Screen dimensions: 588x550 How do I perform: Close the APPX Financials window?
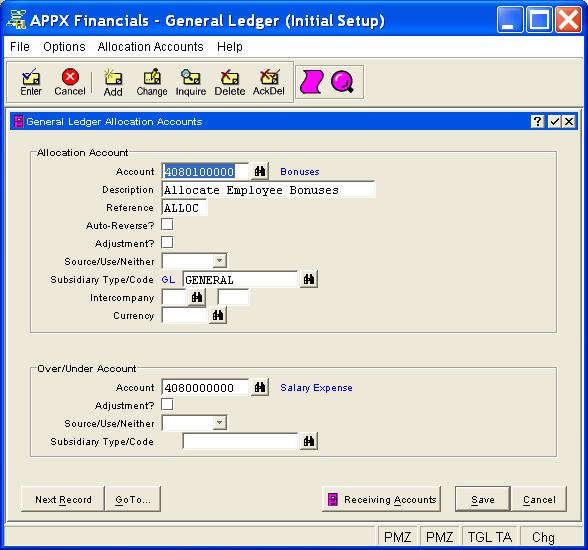point(568,19)
